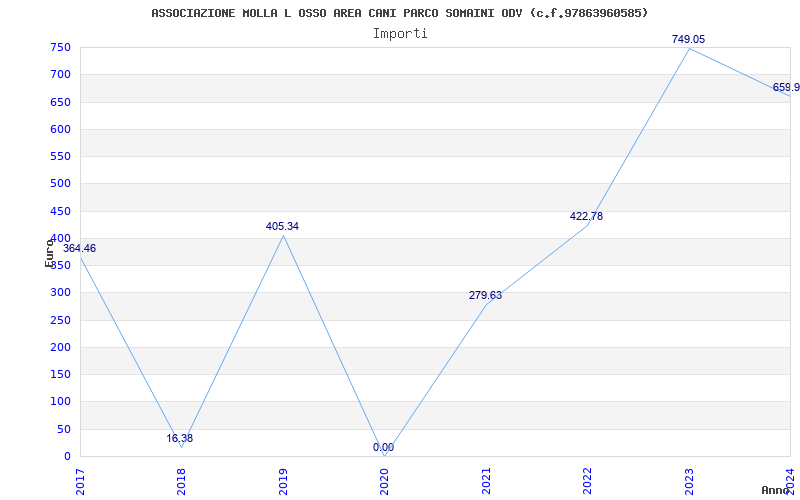This screenshot has width=800, height=500.
Task: Click the 750 y-axis tick label
Action: click(x=60, y=47)
